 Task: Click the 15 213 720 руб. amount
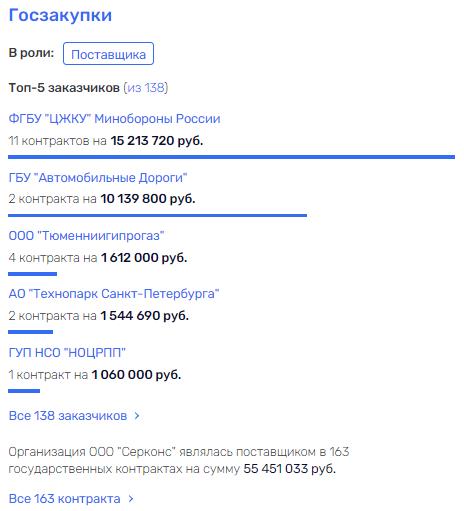[157, 141]
